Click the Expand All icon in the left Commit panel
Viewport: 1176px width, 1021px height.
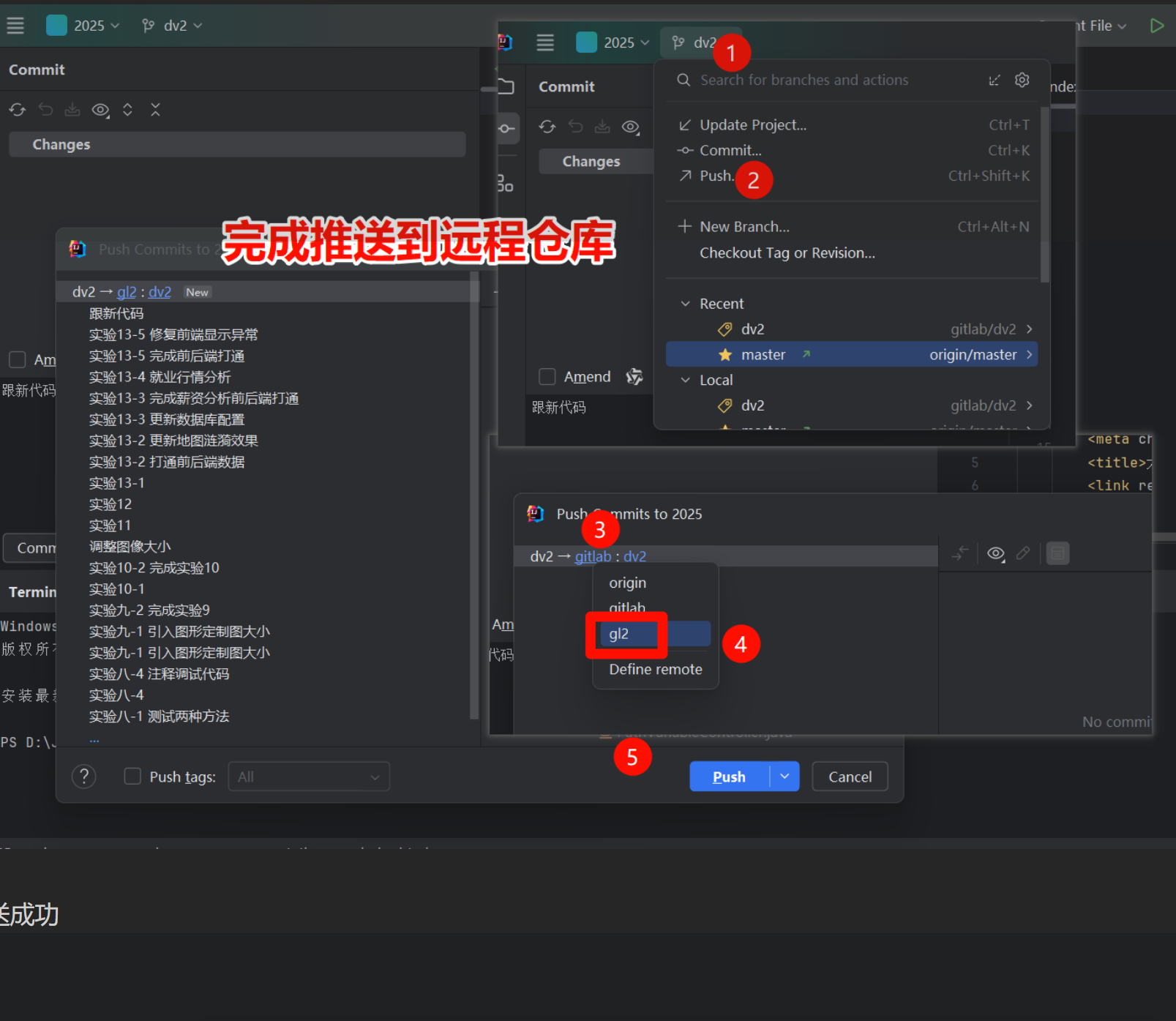[x=127, y=110]
